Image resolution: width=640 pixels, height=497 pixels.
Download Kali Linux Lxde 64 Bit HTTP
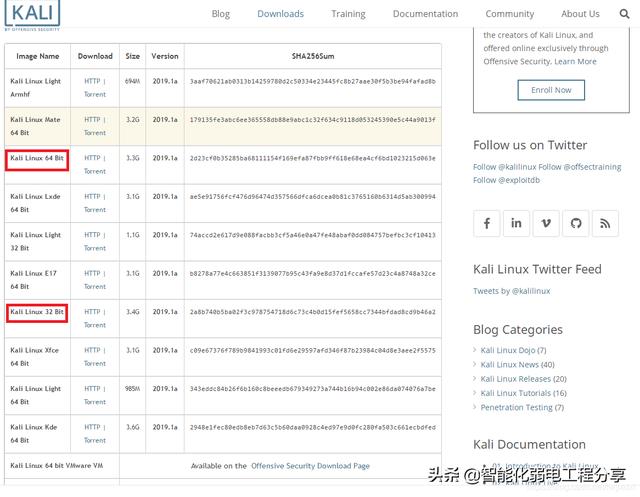pos(92,196)
